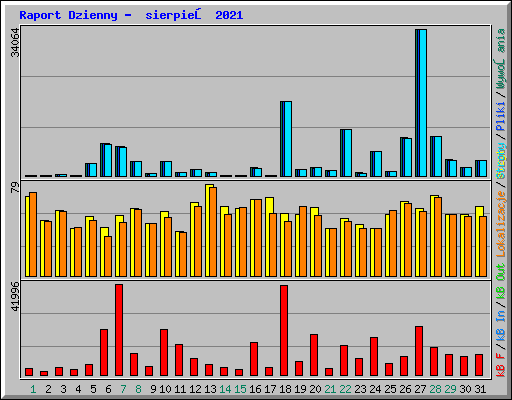Click the yellow-orange bar for day 31
512x400 pixels.
(481, 241)
